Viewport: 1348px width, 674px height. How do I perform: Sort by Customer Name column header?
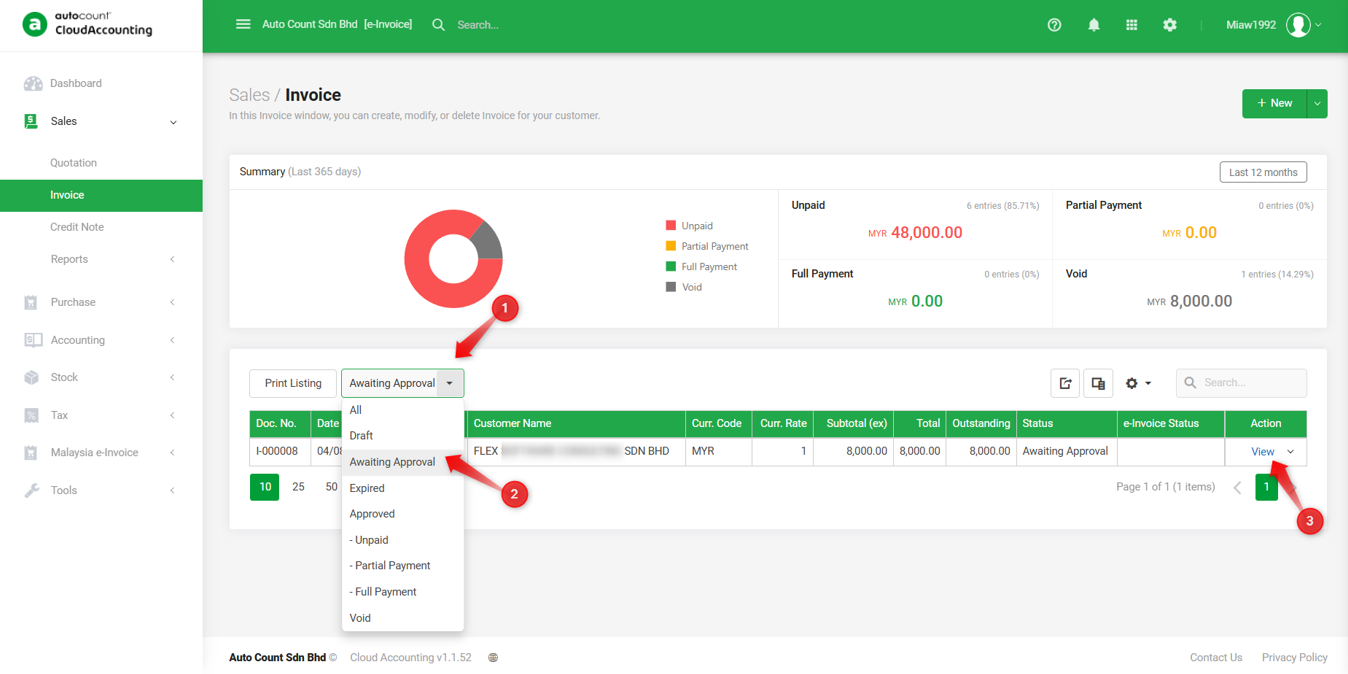(575, 424)
